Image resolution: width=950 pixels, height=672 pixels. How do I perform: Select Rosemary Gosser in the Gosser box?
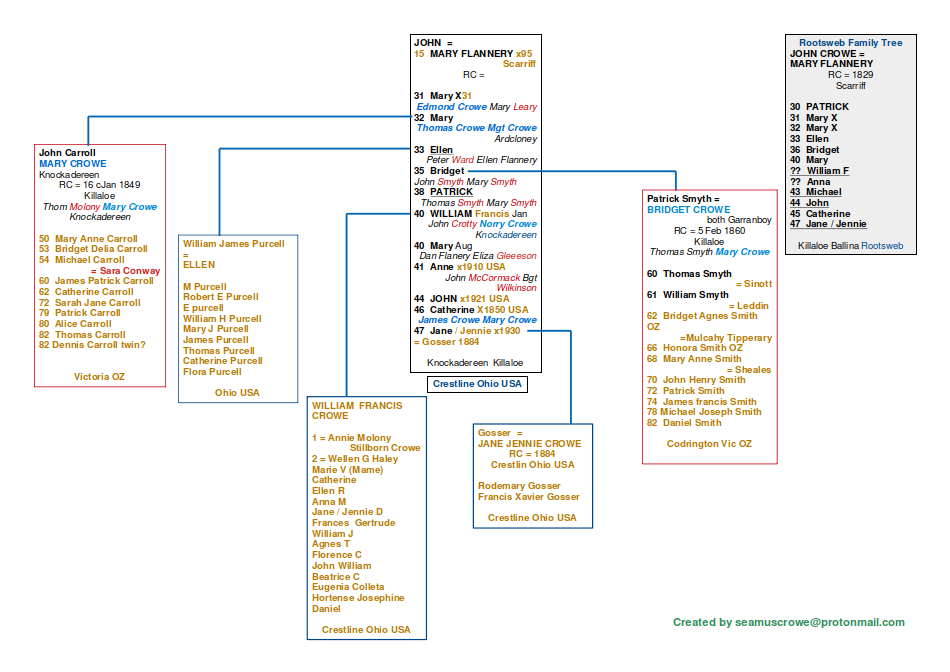tap(521, 486)
